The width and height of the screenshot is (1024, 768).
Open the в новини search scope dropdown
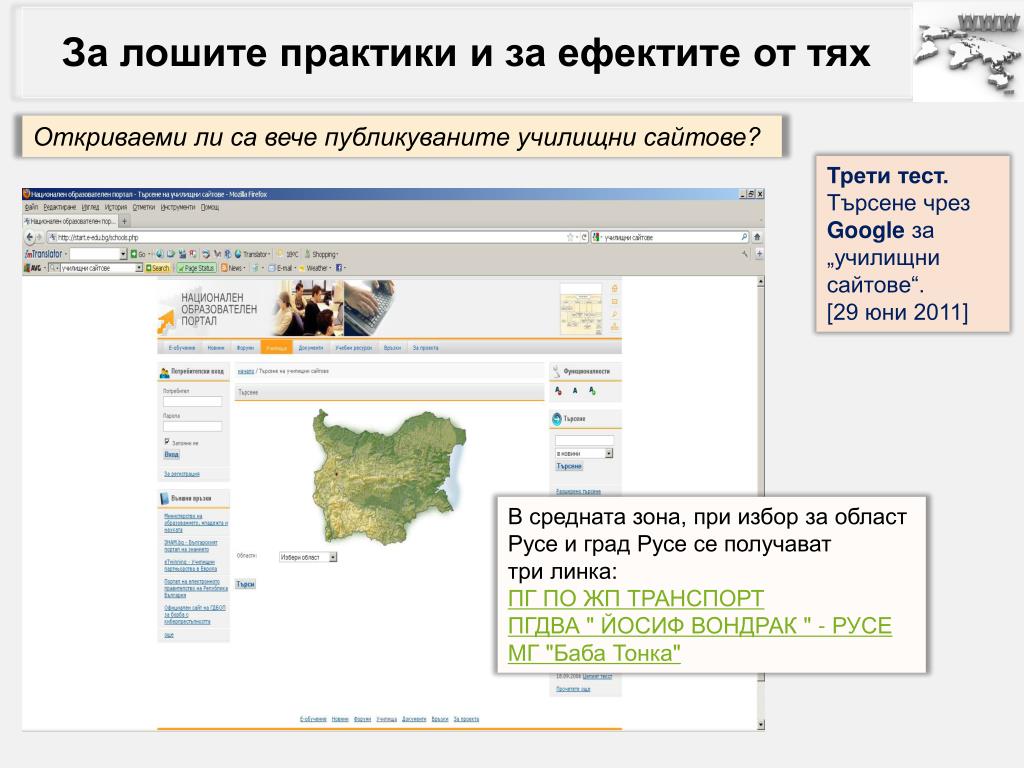(584, 453)
